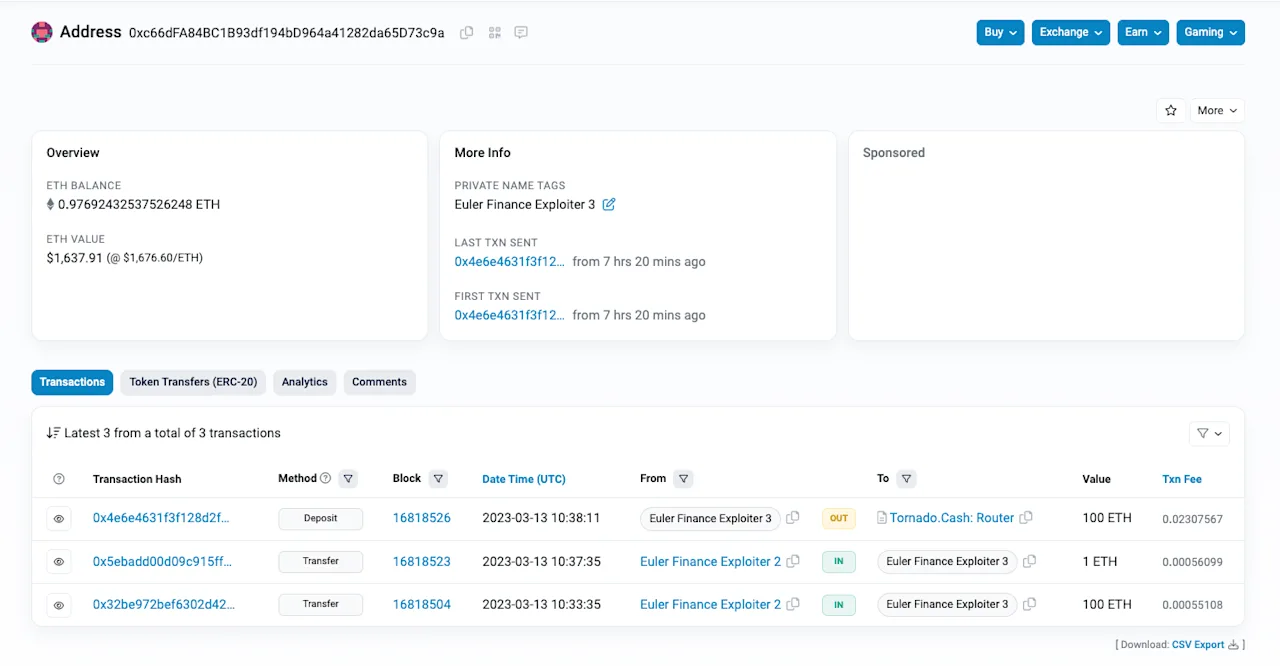Open block 16818526
The image size is (1280, 666).
point(422,518)
